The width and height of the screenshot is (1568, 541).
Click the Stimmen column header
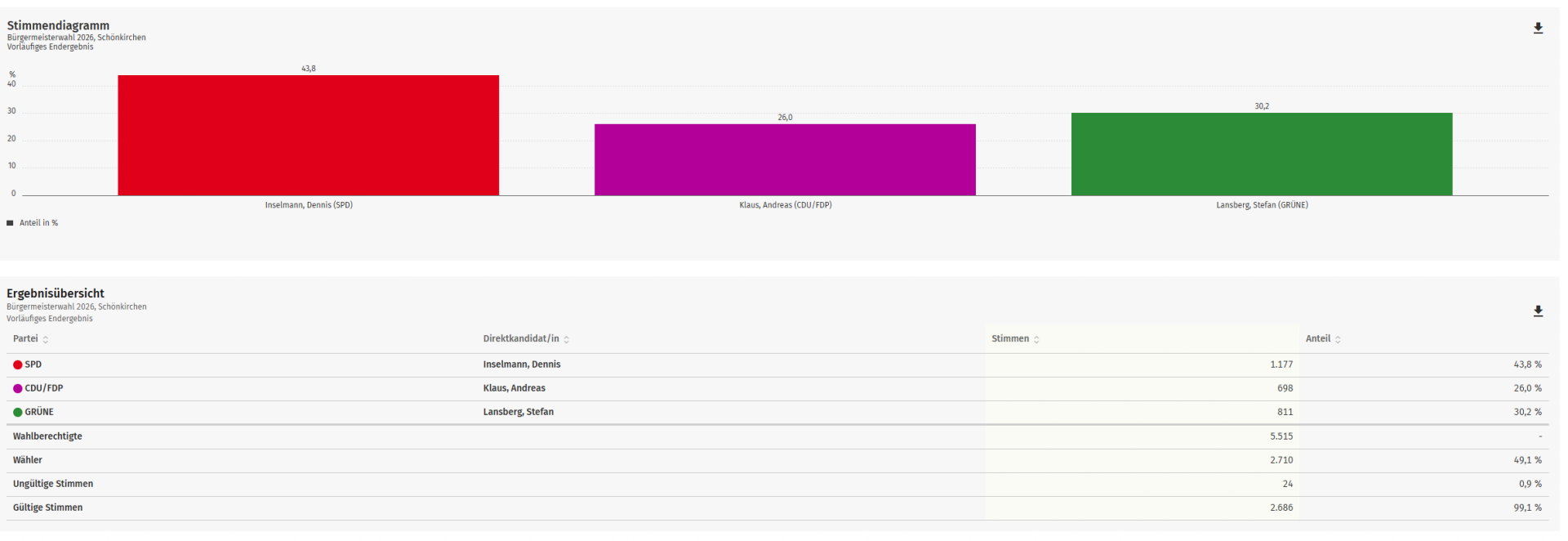[x=1010, y=338]
